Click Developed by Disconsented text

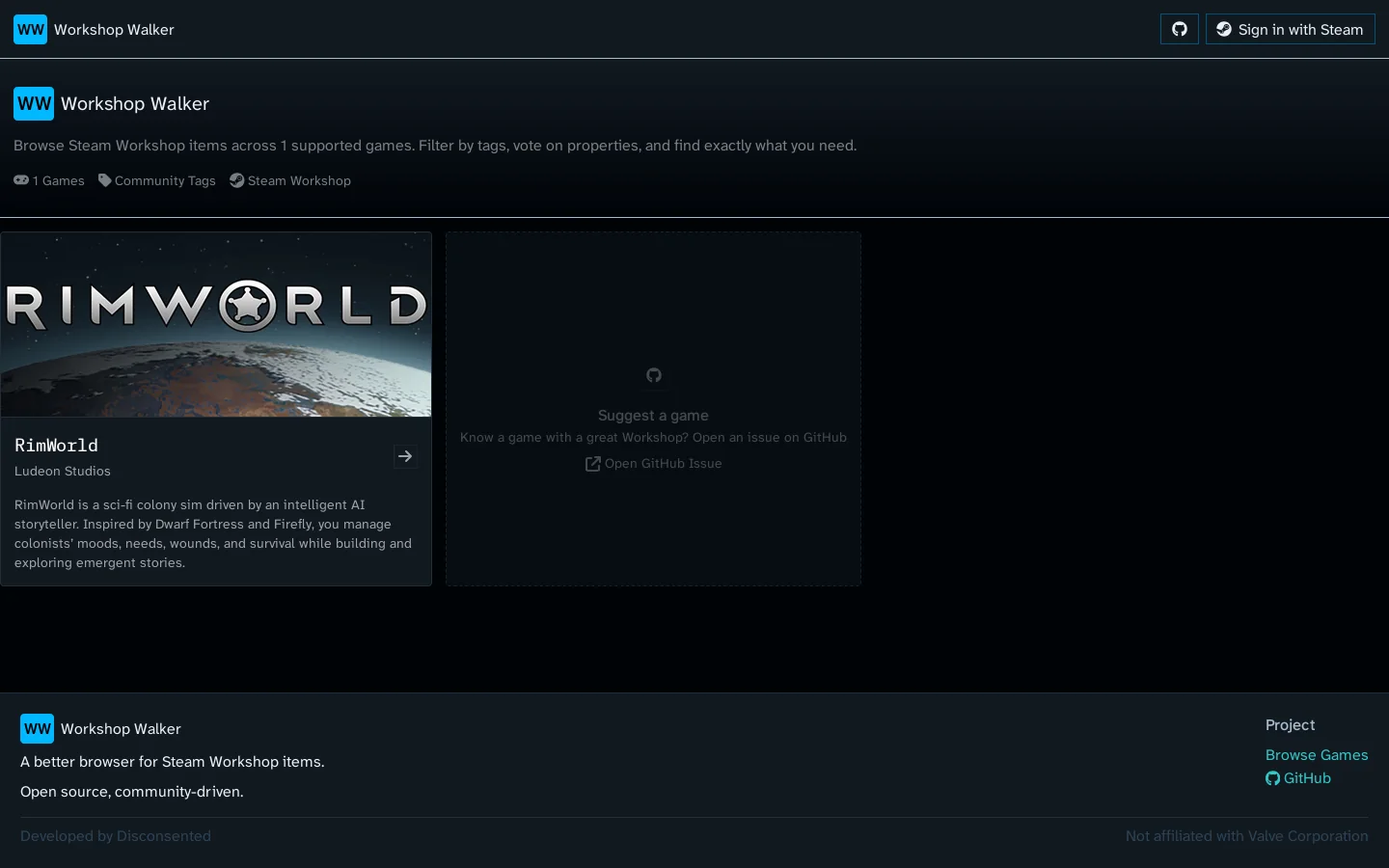(116, 836)
